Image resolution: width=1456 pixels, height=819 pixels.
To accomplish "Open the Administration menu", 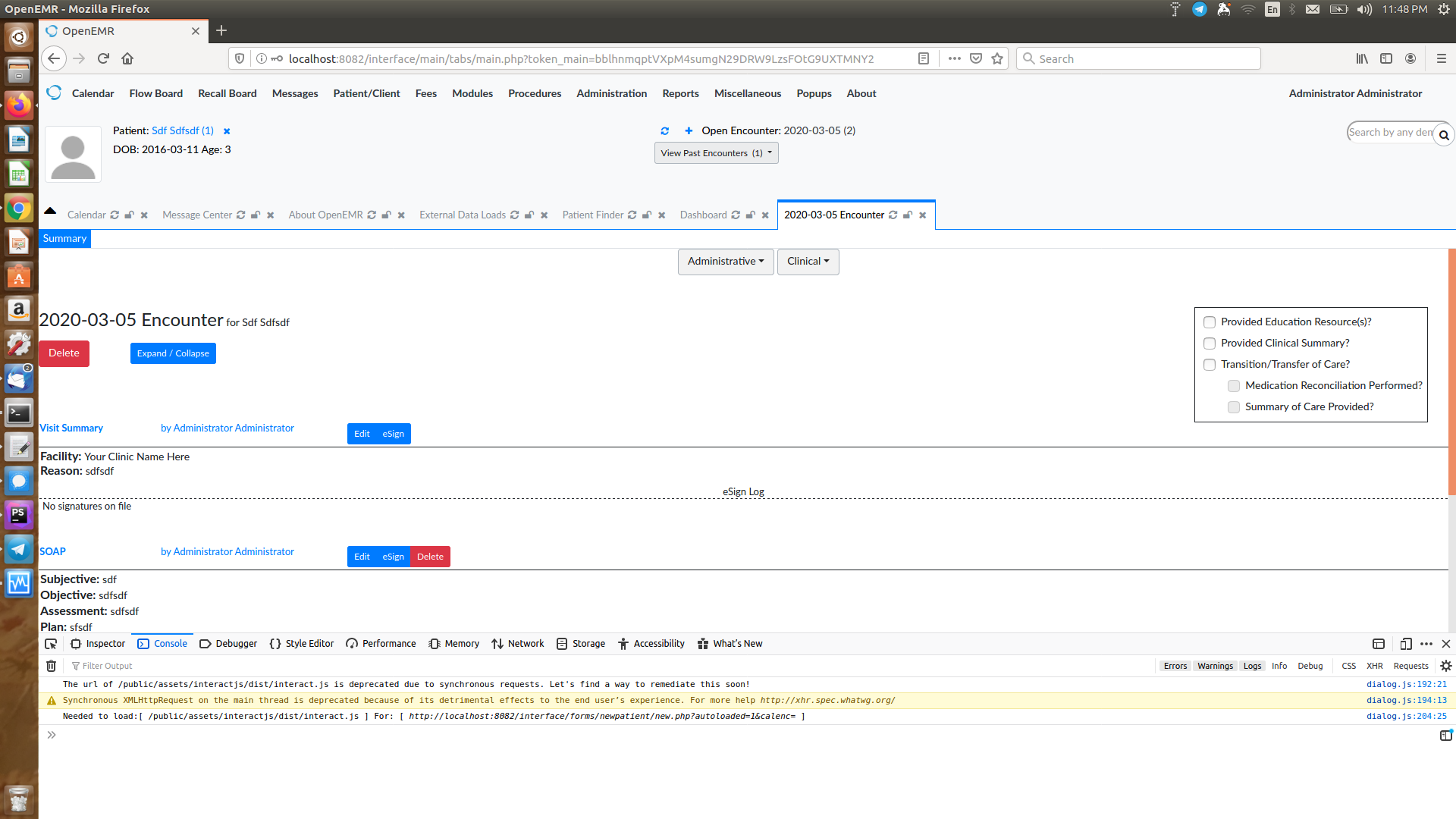I will point(611,93).
